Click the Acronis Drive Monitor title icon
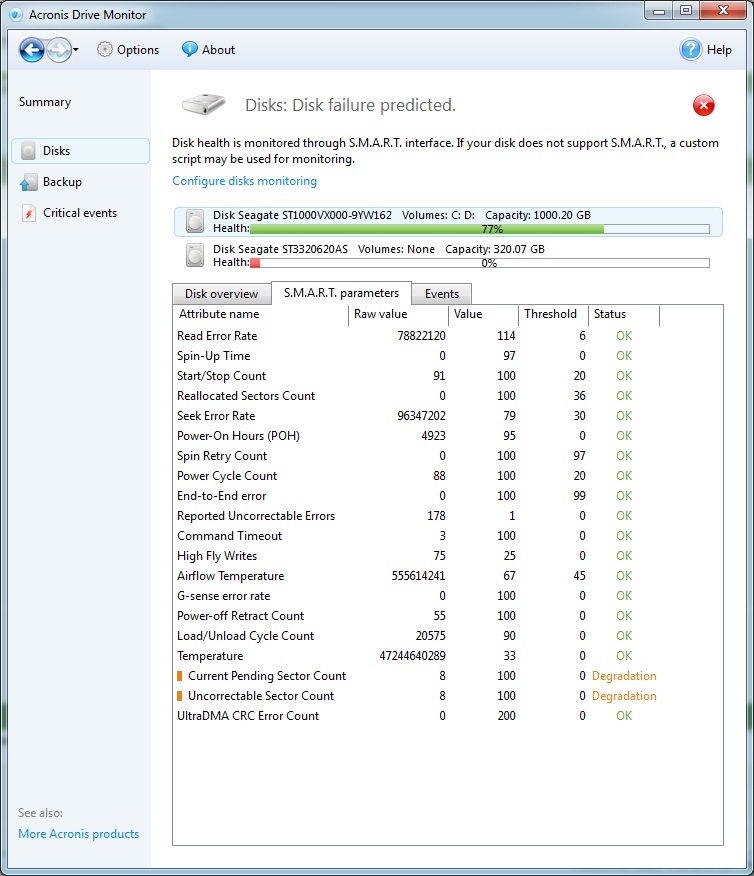Screen dimensions: 754x876 (16, 15)
